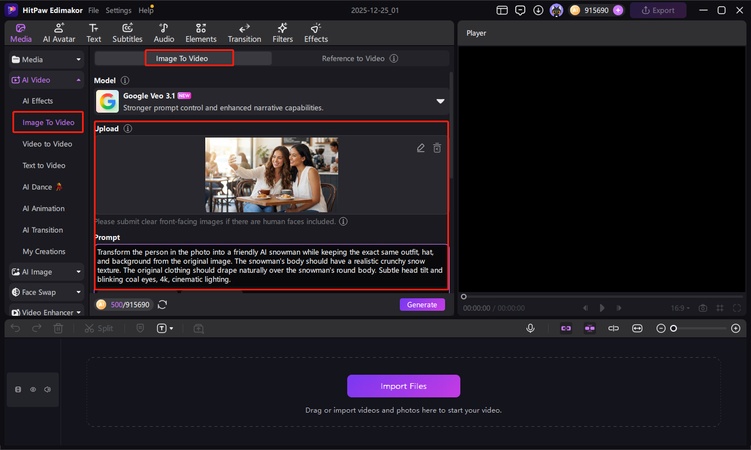The width and height of the screenshot is (751, 450).
Task: Delete the uploaded image with trash icon
Action: coord(437,148)
